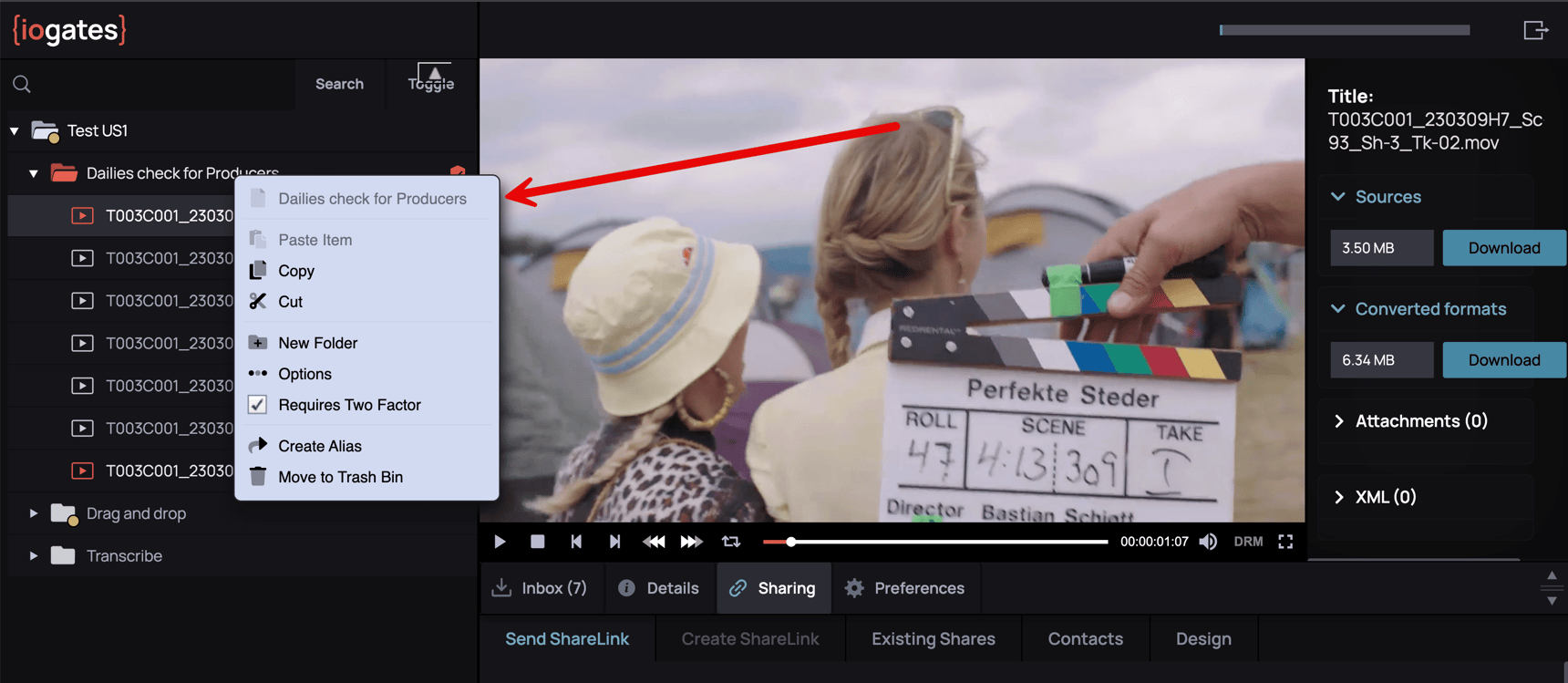
Task: Stop video playback with the stop icon
Action: pos(538,542)
